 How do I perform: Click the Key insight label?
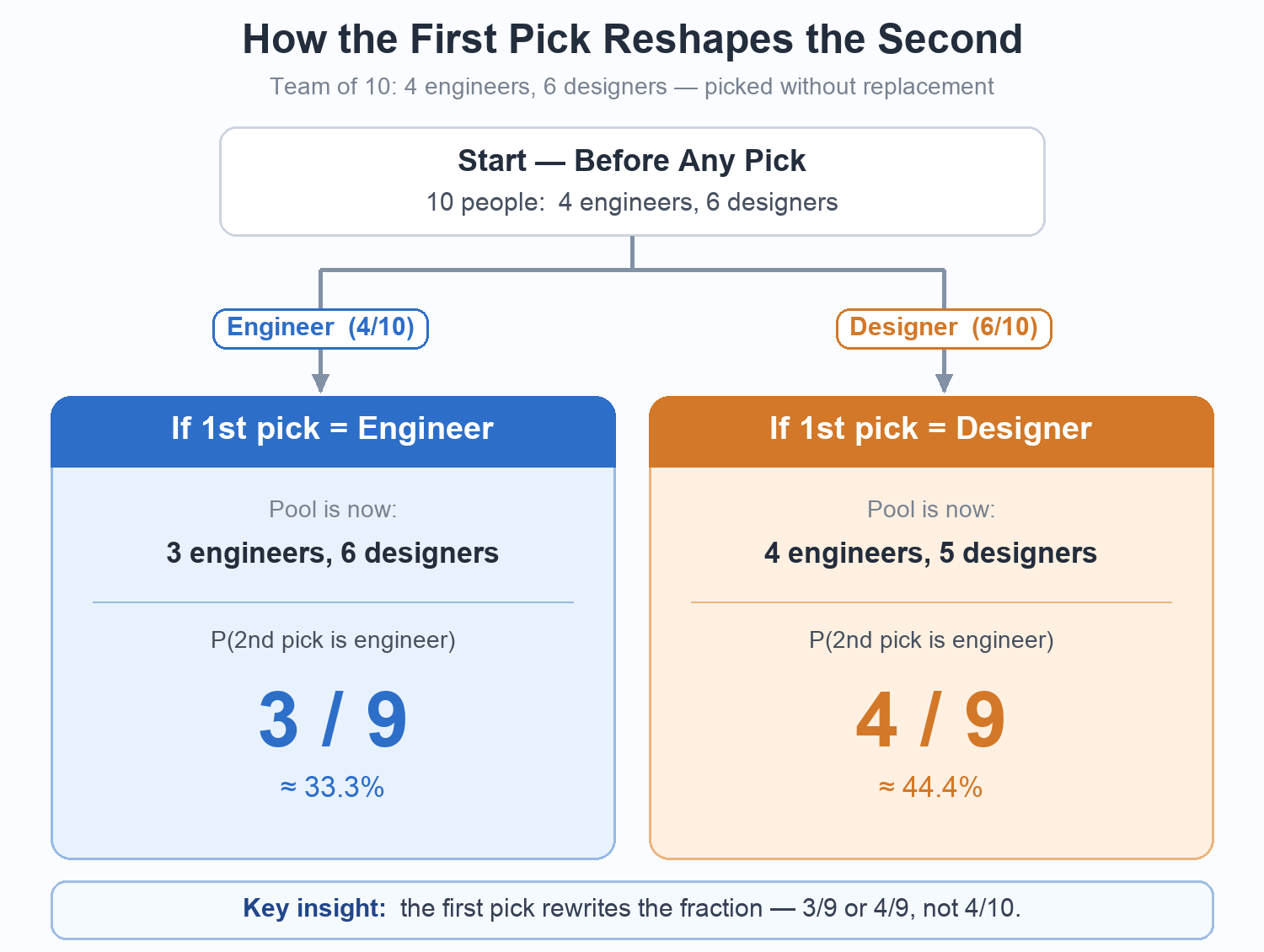(x=314, y=908)
